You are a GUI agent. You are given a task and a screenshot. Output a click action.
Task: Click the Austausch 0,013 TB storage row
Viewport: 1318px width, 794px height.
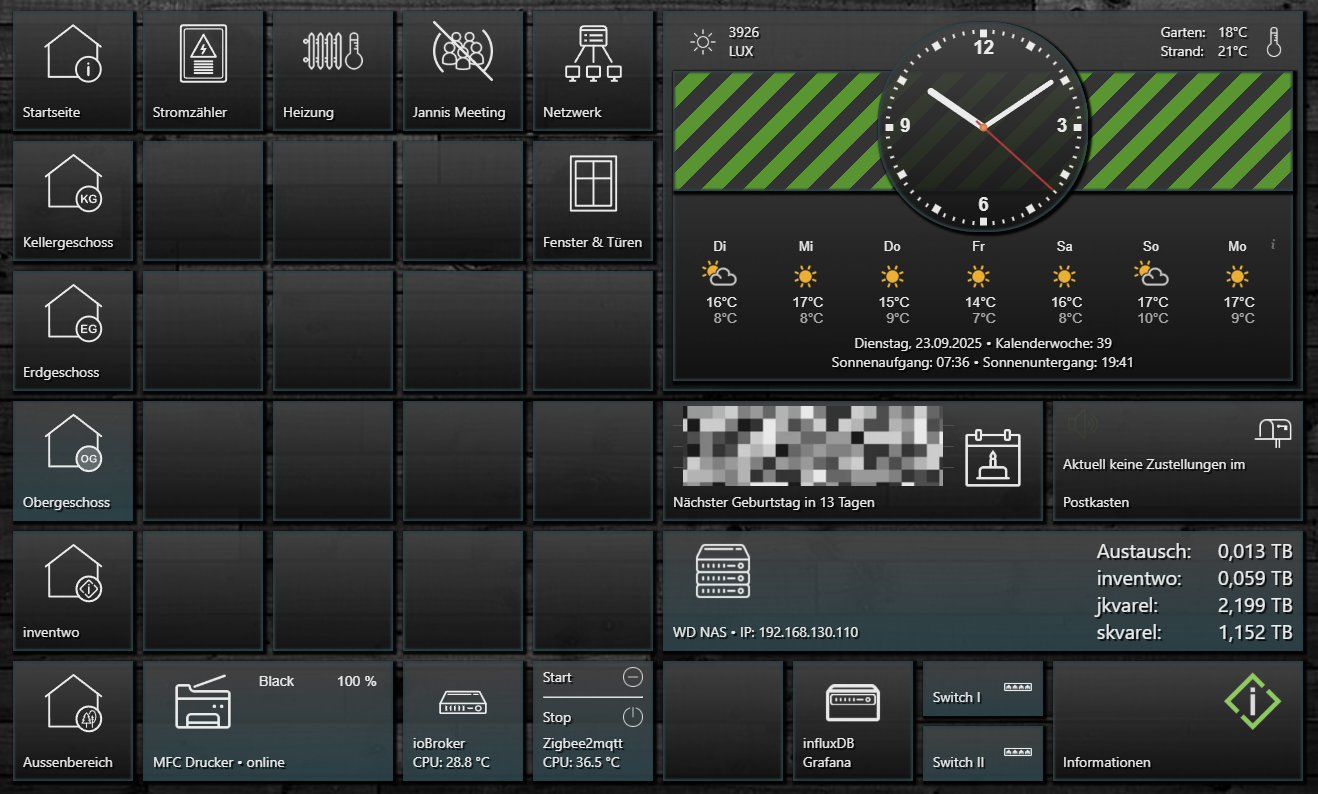[x=1195, y=551]
